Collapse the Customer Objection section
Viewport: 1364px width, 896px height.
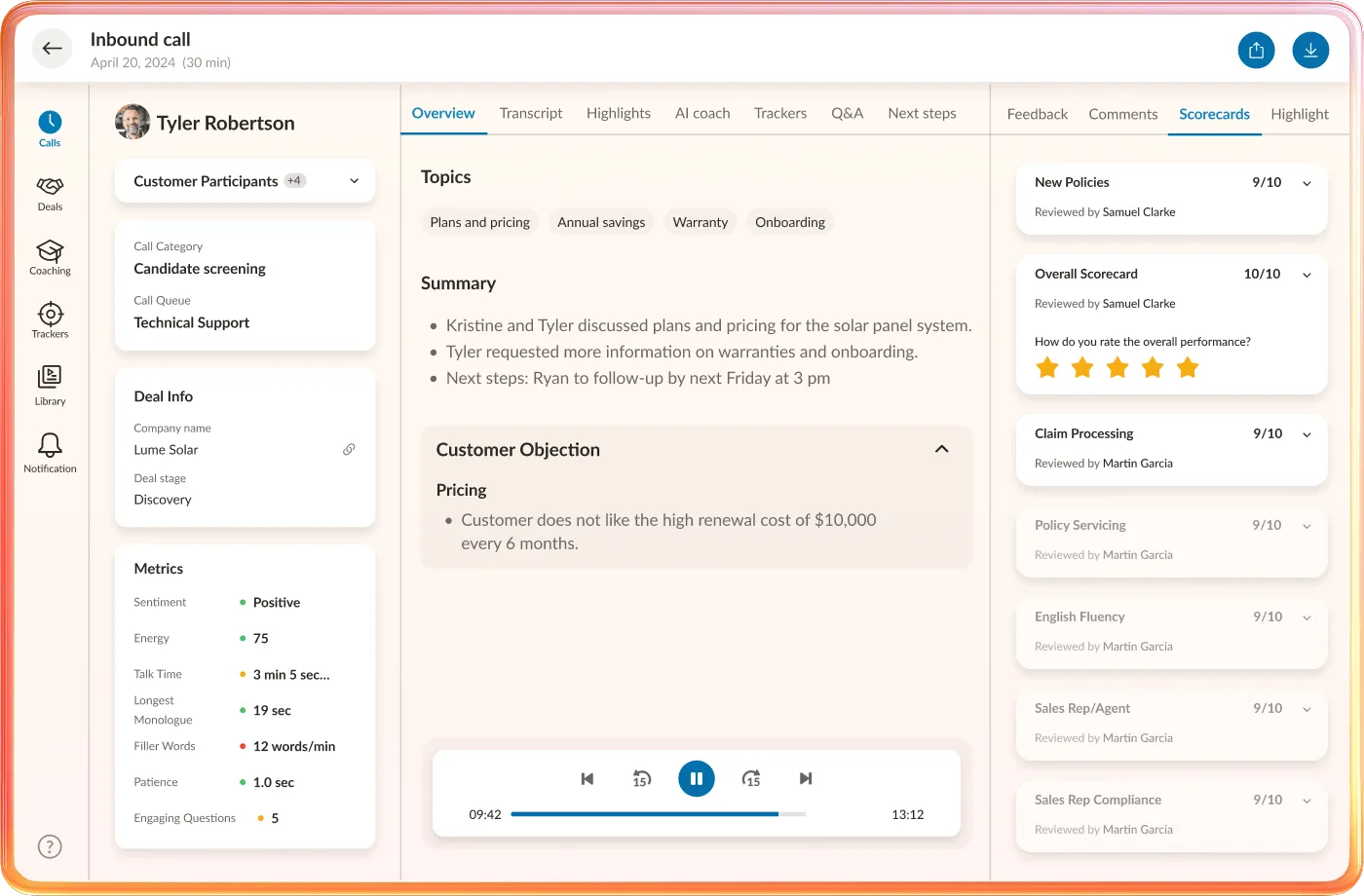[x=941, y=449]
